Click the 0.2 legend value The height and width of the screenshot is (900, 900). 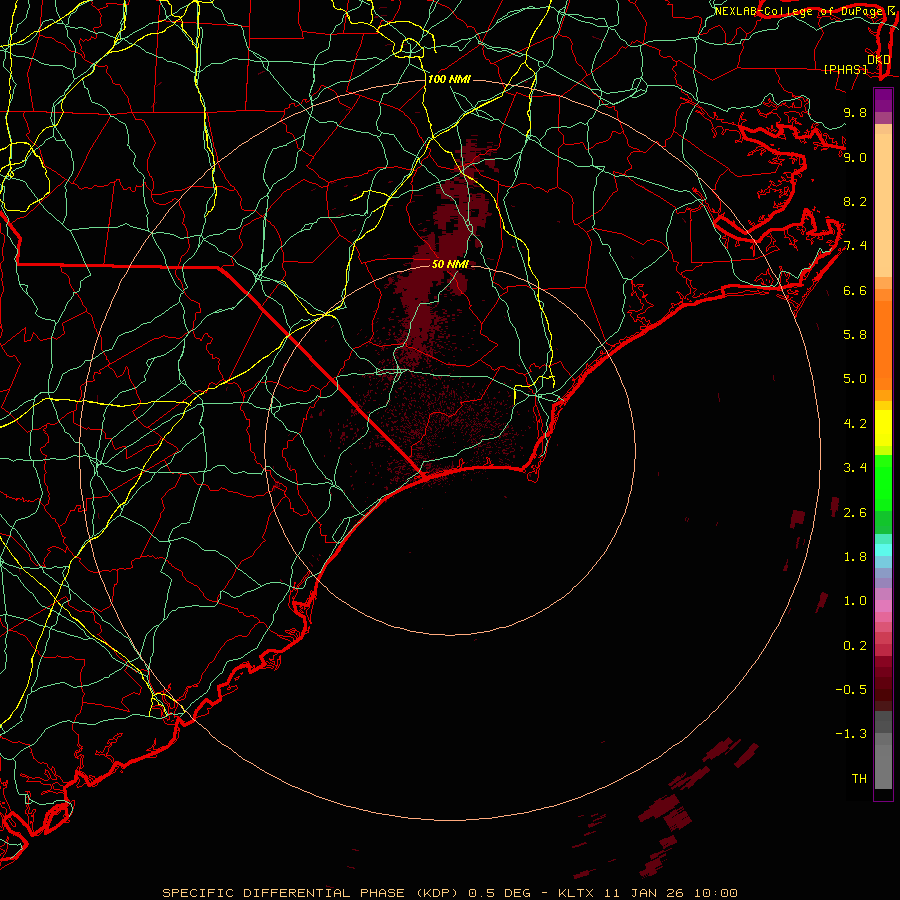(x=855, y=646)
